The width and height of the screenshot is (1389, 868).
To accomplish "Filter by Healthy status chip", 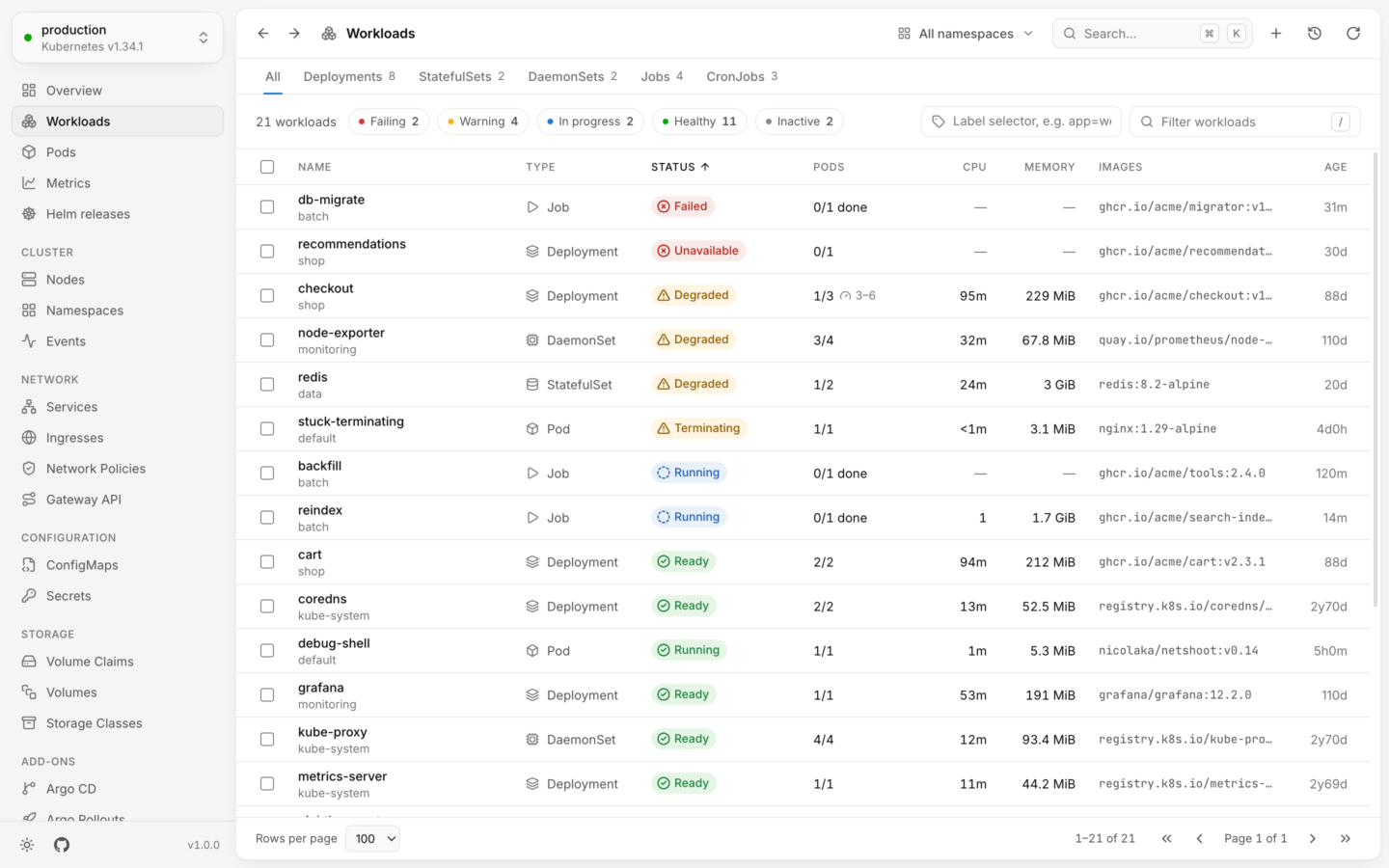I will [700, 122].
